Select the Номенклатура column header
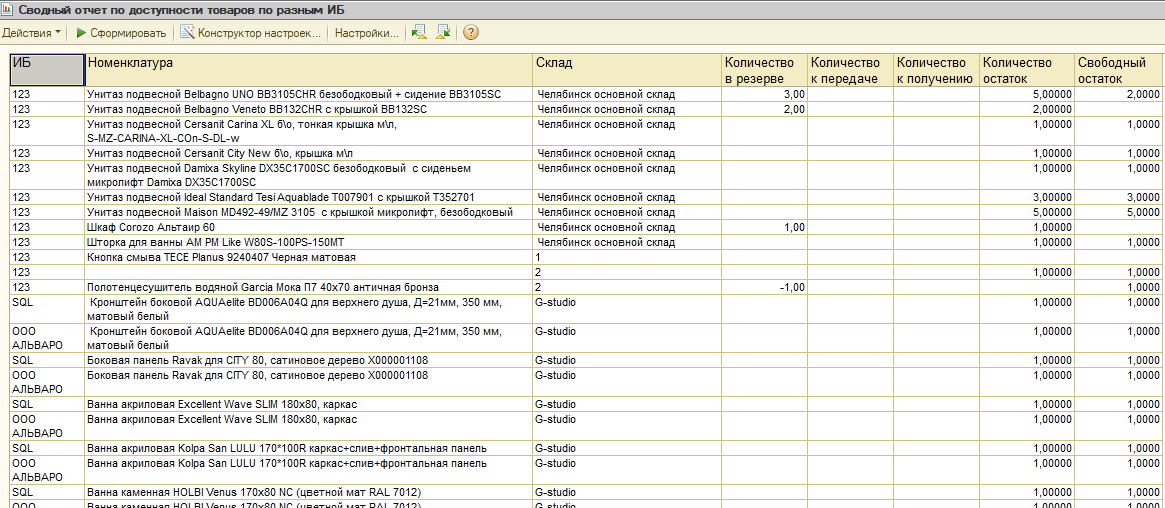 [309, 70]
